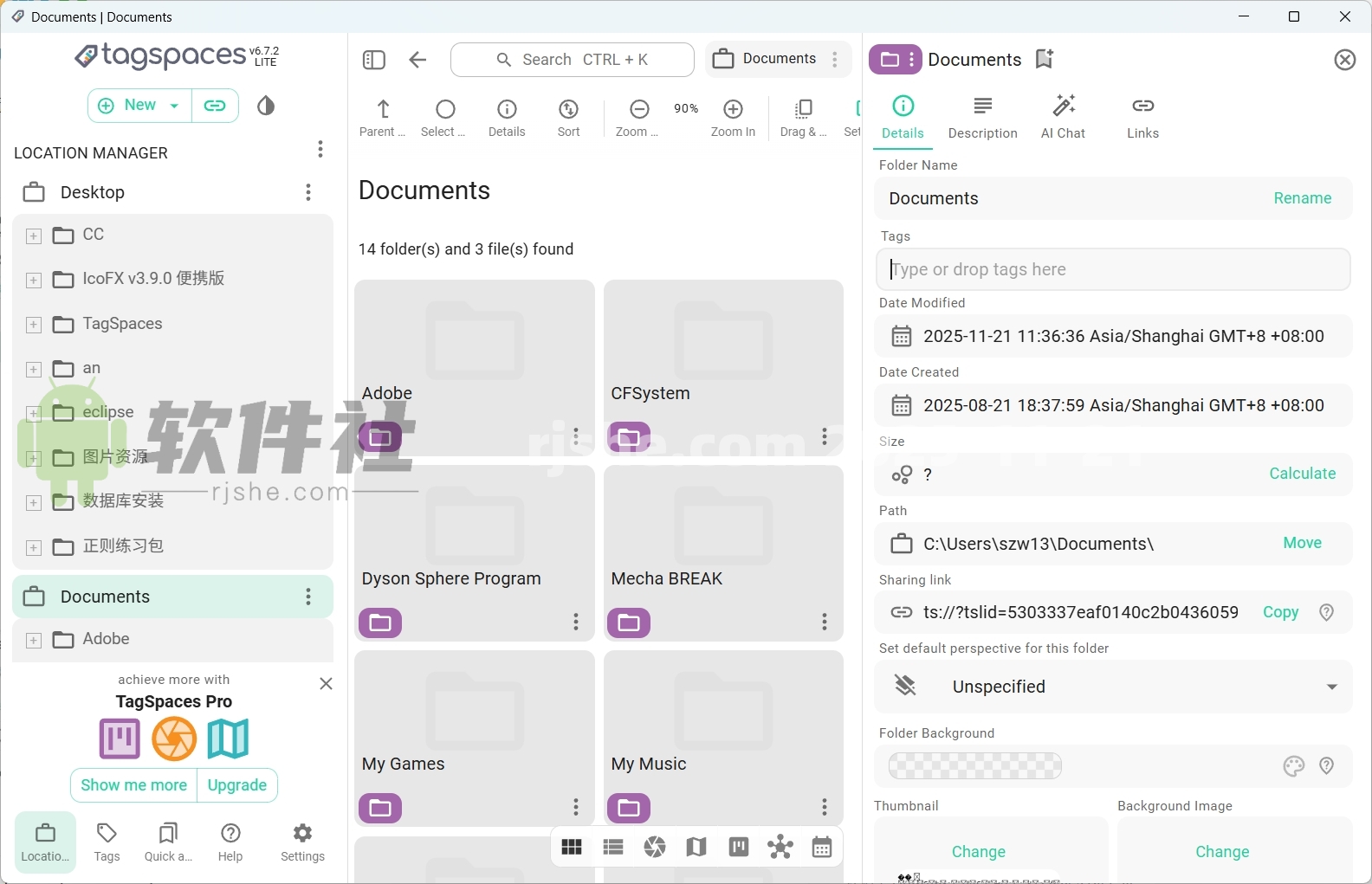
Task: Open Mecha BREAK card options menu
Action: [x=825, y=622]
